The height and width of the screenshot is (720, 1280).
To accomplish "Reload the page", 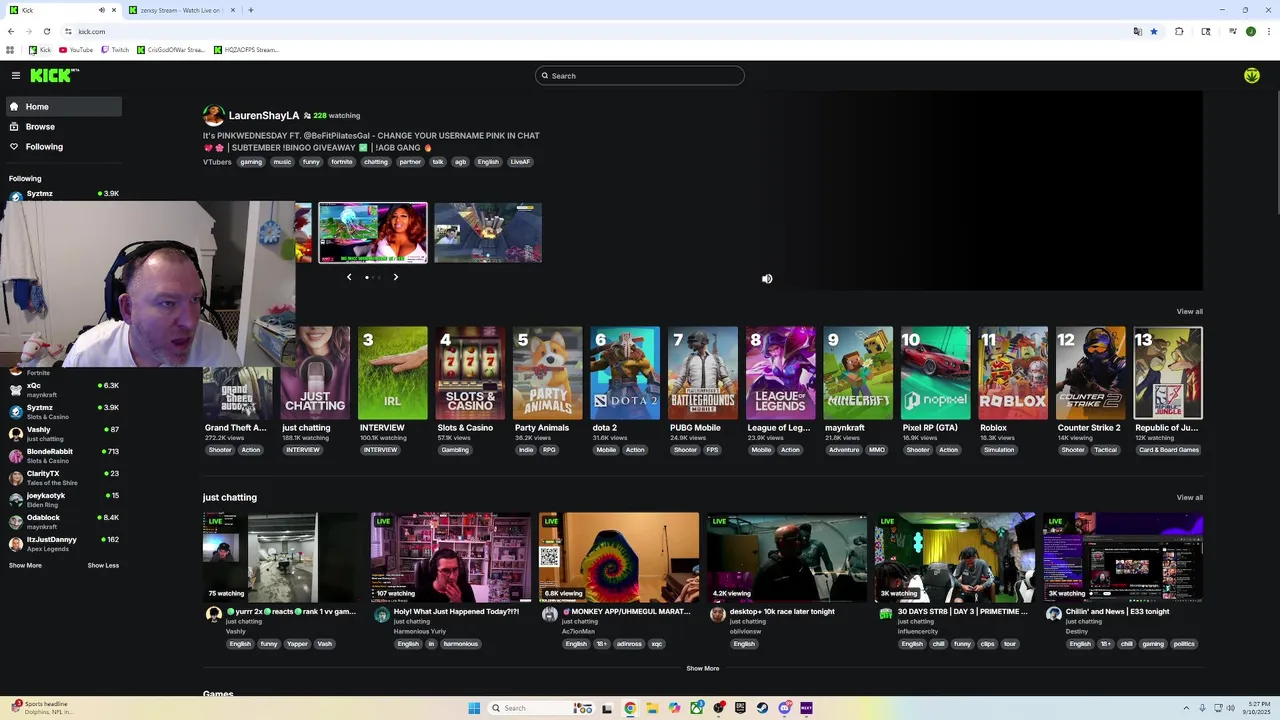I will point(46,31).
